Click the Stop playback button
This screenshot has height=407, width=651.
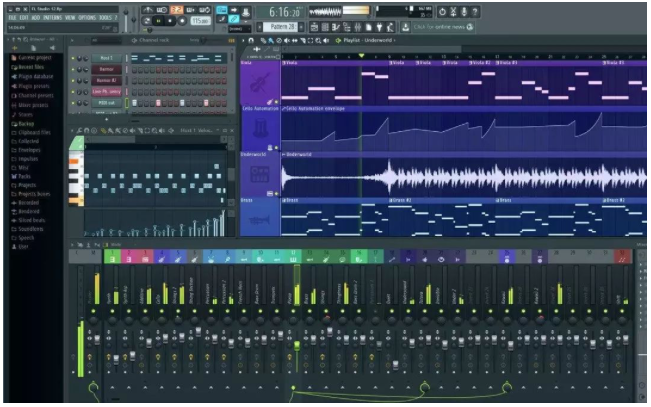point(170,21)
